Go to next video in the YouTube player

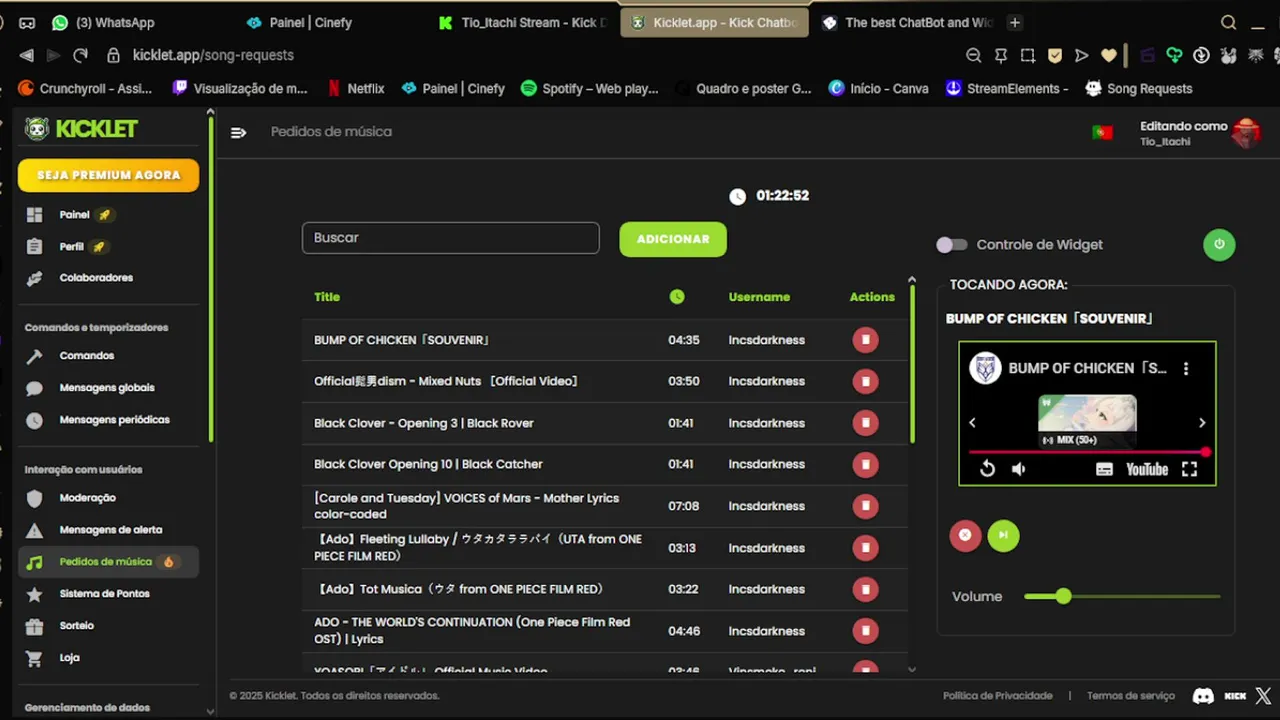1202,423
